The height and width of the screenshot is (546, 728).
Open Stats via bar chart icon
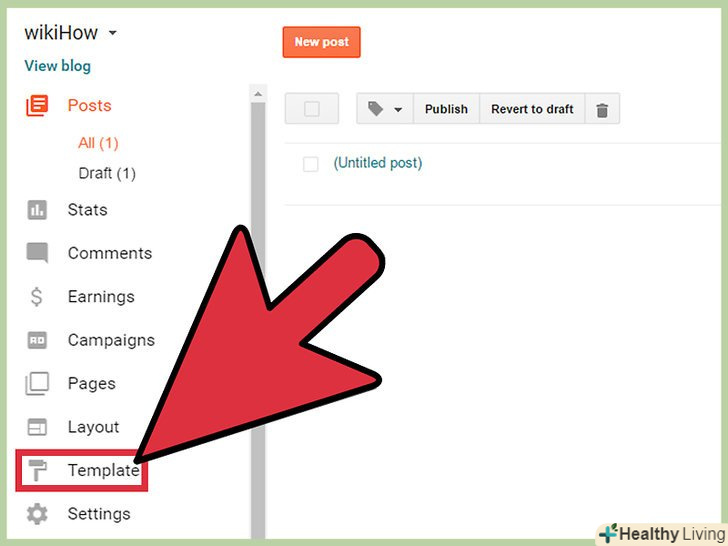37,210
